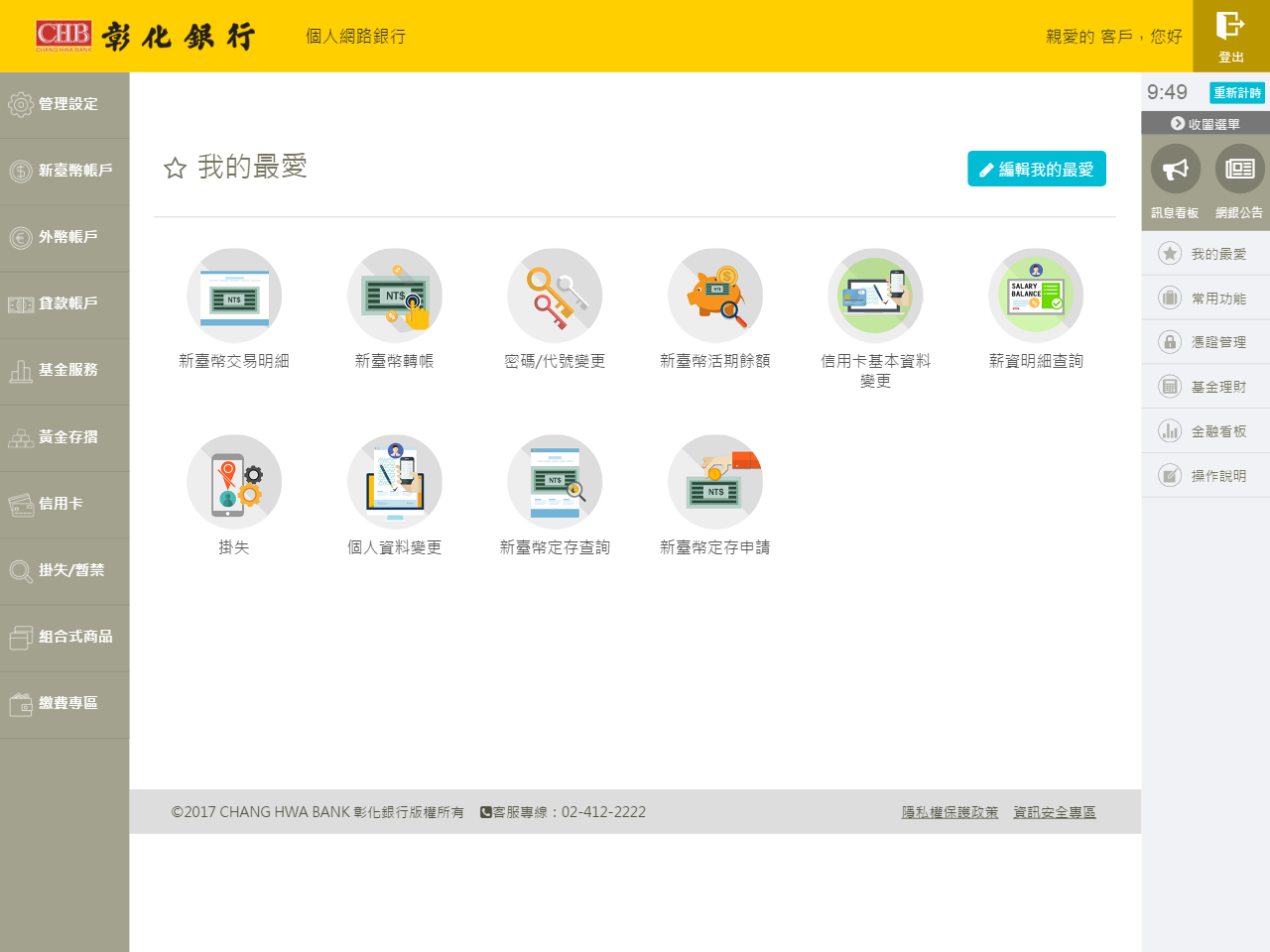The width and height of the screenshot is (1270, 952).
Task: Expand the 新臺幣帳戶 sidebar menu
Action: pyautogui.click(x=64, y=171)
